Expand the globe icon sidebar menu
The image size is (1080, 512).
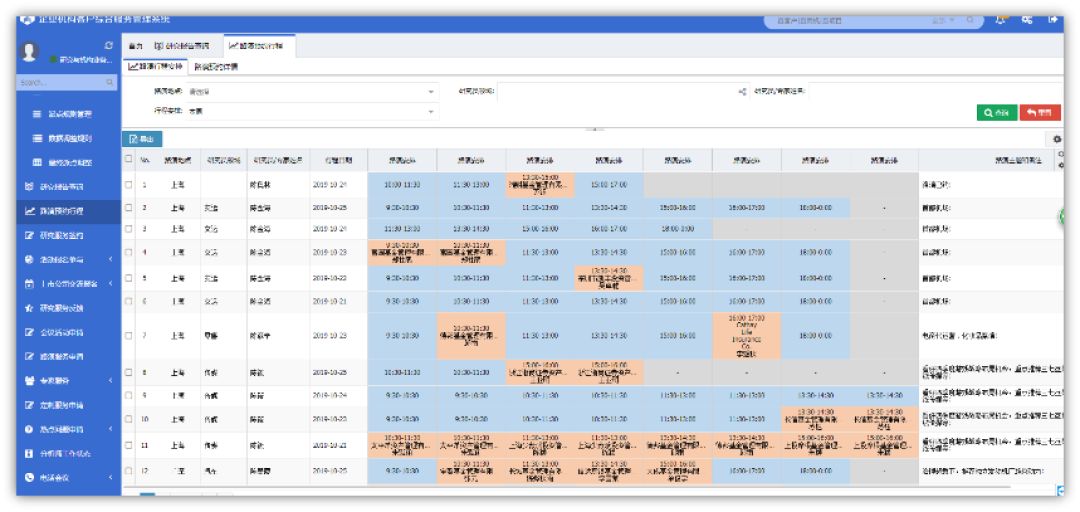point(68,259)
